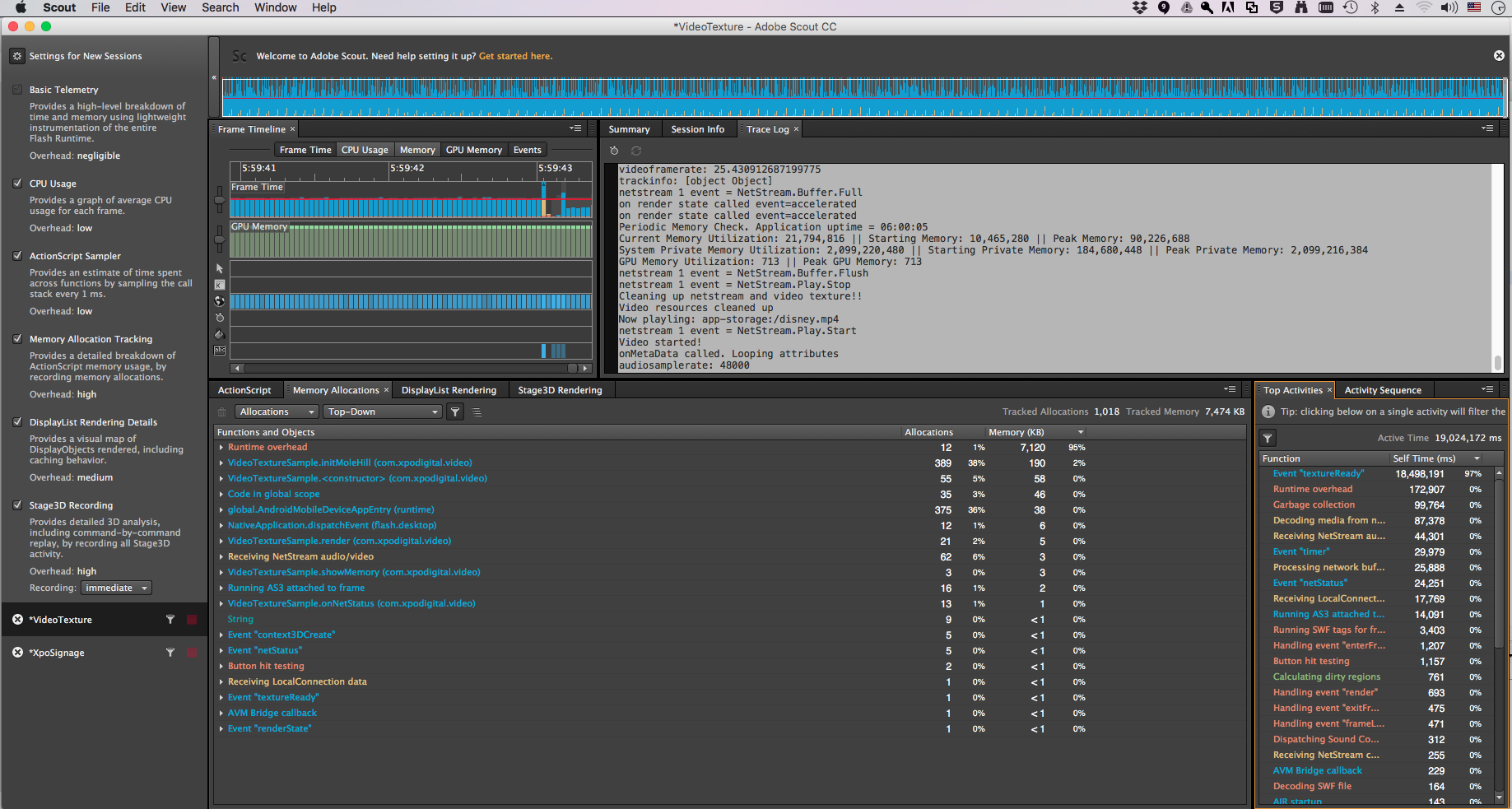Click the stopwatch icon in the Trace Log toolbar
1512x809 pixels.
tap(613, 151)
